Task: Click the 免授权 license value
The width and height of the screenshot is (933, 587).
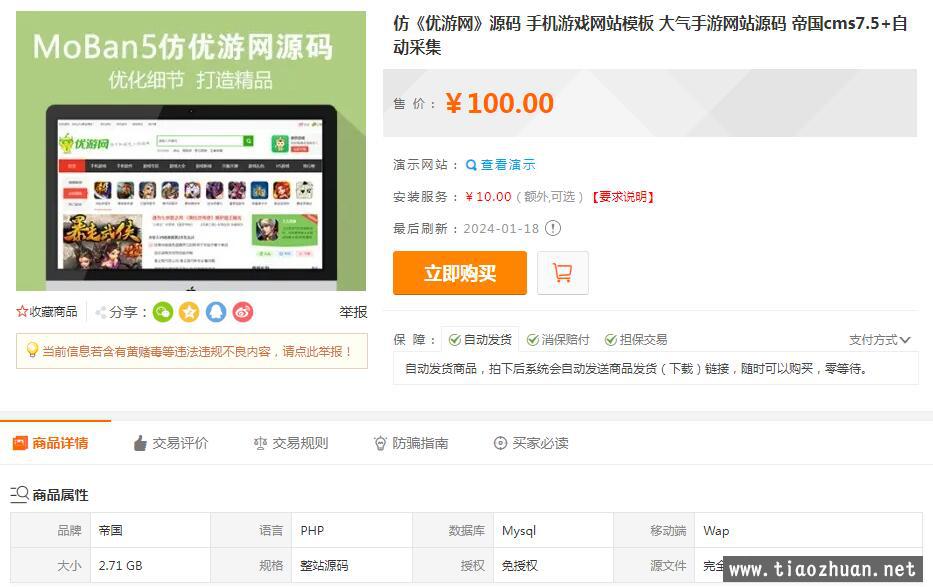Action: [519, 566]
